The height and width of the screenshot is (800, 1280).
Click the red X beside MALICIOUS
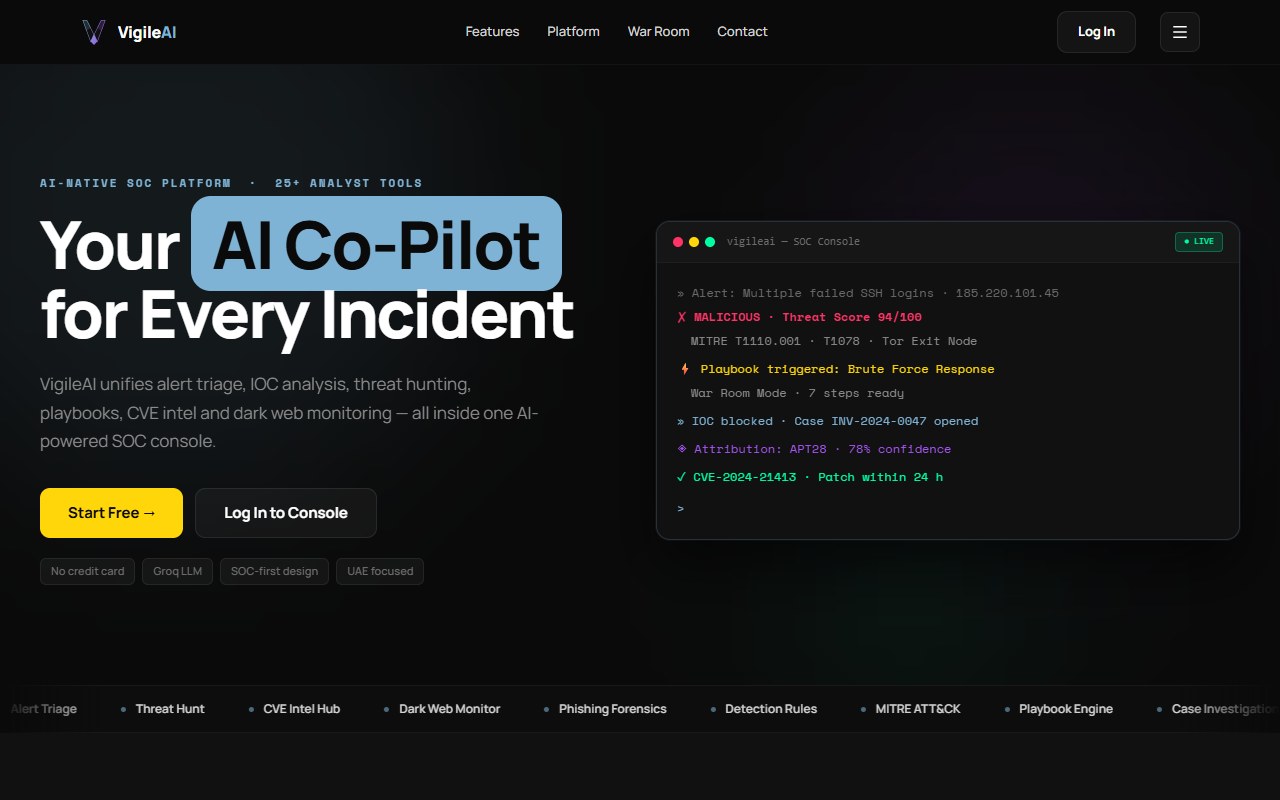pyautogui.click(x=682, y=317)
